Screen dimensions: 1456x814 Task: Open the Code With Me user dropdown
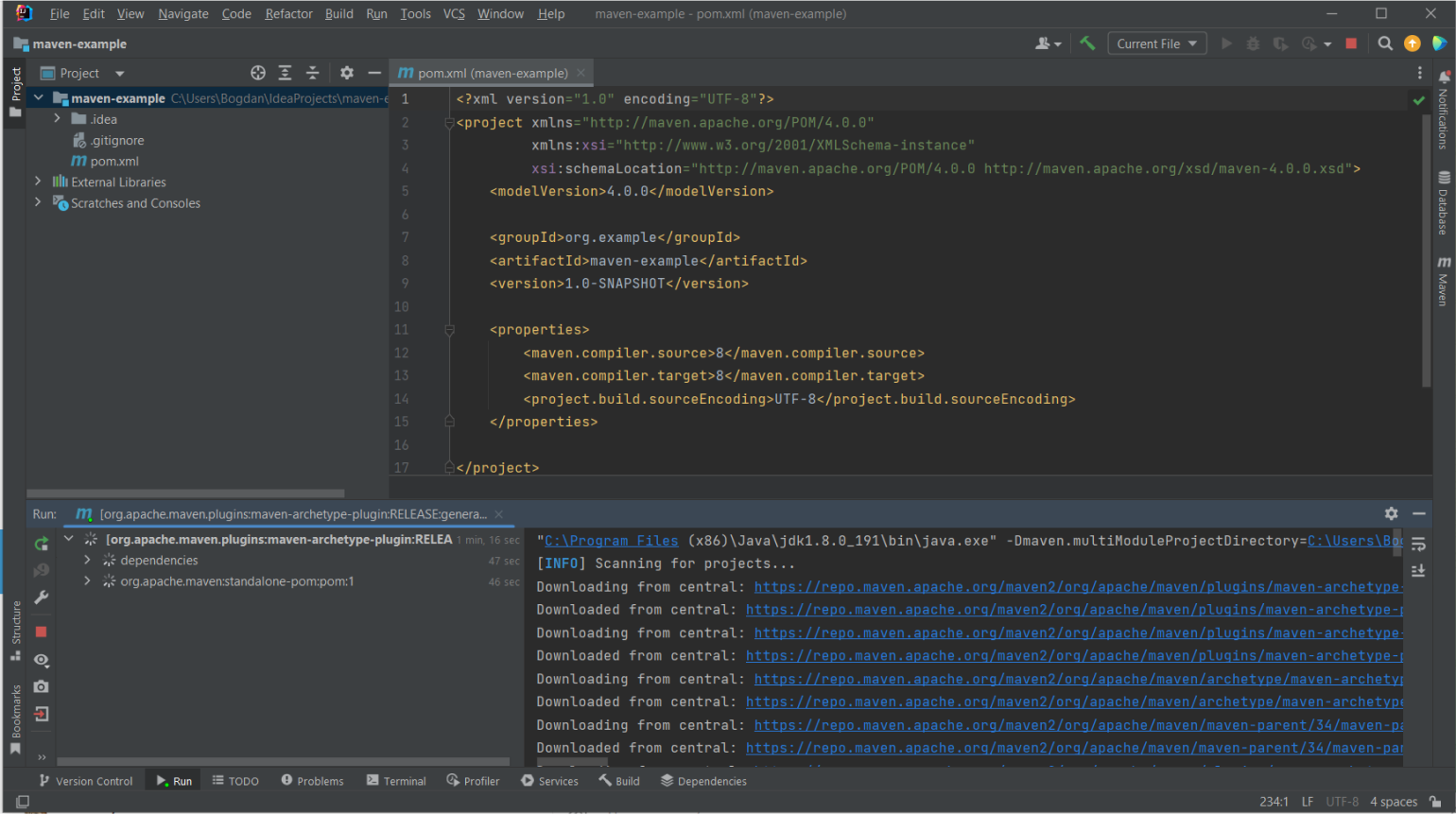pyautogui.click(x=1048, y=43)
